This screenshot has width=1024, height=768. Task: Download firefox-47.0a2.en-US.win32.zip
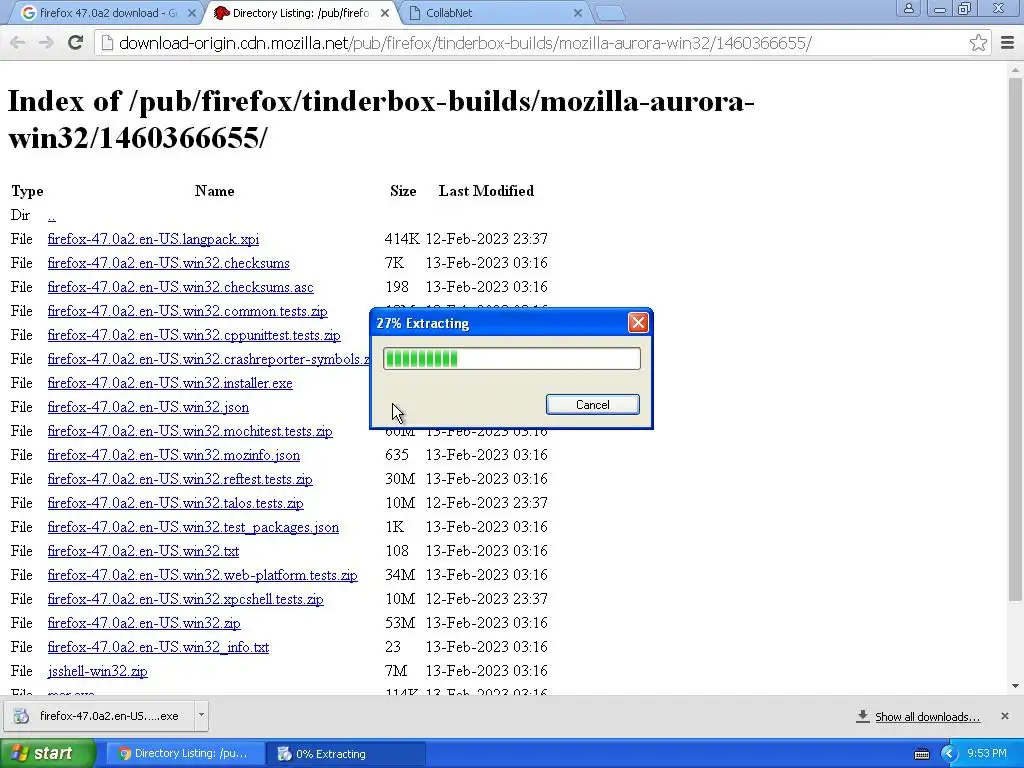tap(144, 623)
